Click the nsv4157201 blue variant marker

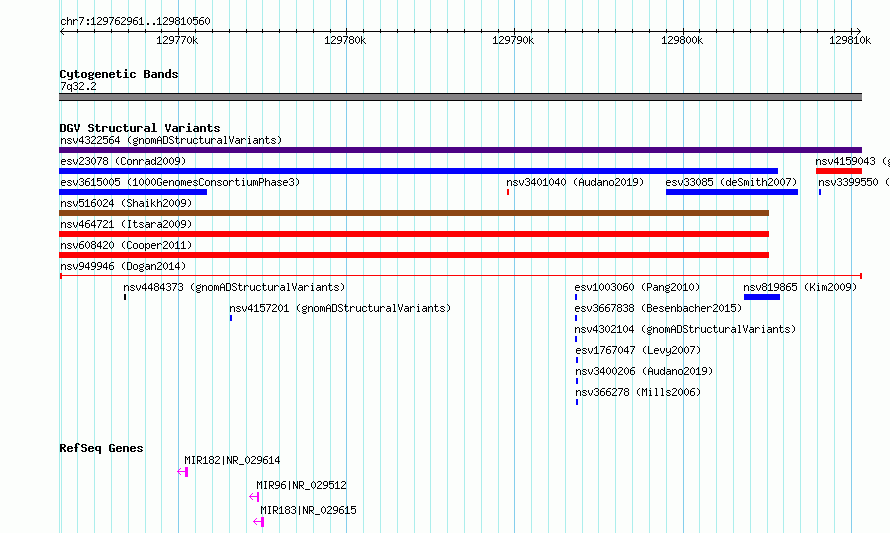(x=231, y=318)
